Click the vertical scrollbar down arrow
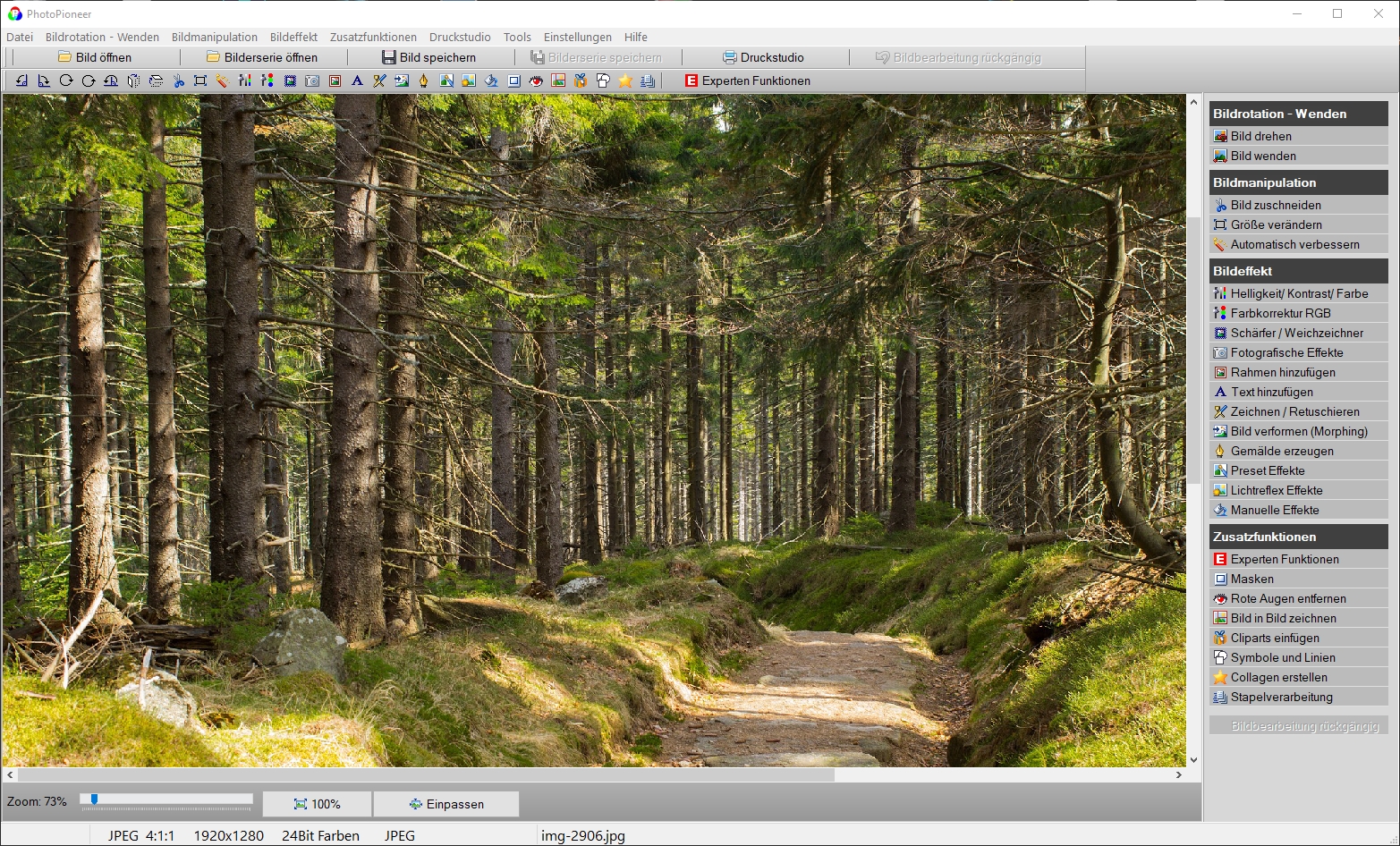This screenshot has width=1400, height=846. (x=1193, y=759)
